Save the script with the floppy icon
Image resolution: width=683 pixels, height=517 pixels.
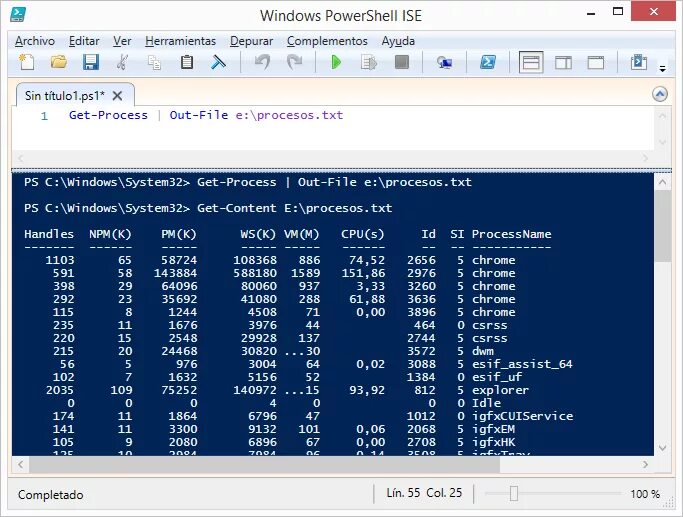[x=91, y=62]
